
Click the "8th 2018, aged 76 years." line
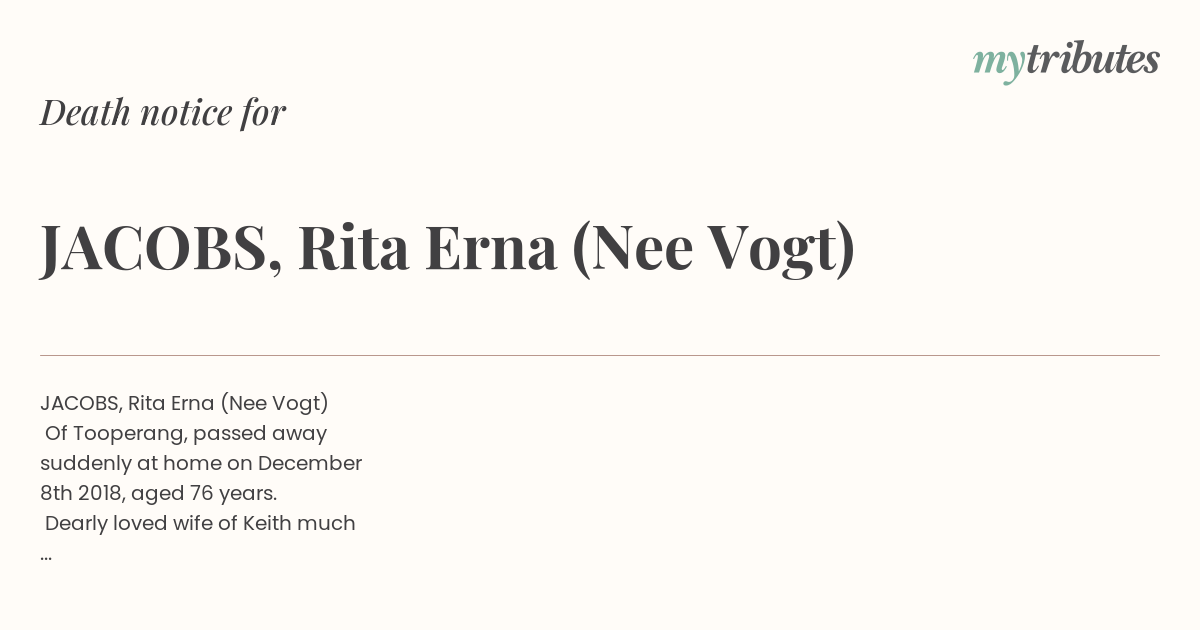(x=158, y=494)
